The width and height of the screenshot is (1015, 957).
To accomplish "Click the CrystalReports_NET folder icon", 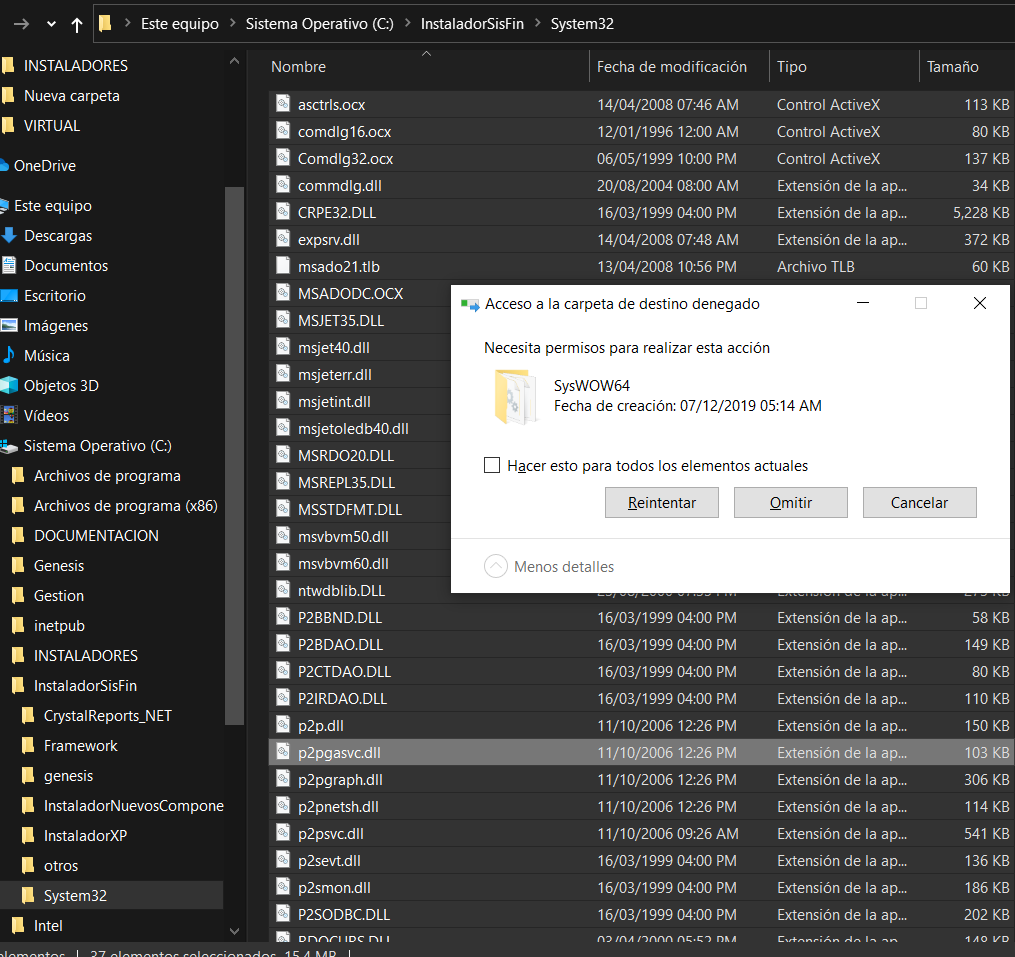I will click(x=28, y=715).
